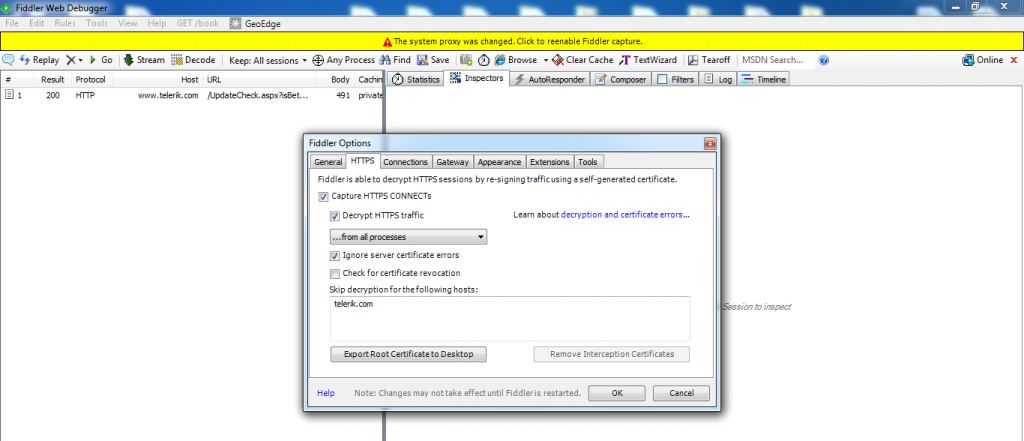Viewport: 1024px width, 441px height.
Task: Toggle Stream mode in toolbar
Action: tap(144, 60)
